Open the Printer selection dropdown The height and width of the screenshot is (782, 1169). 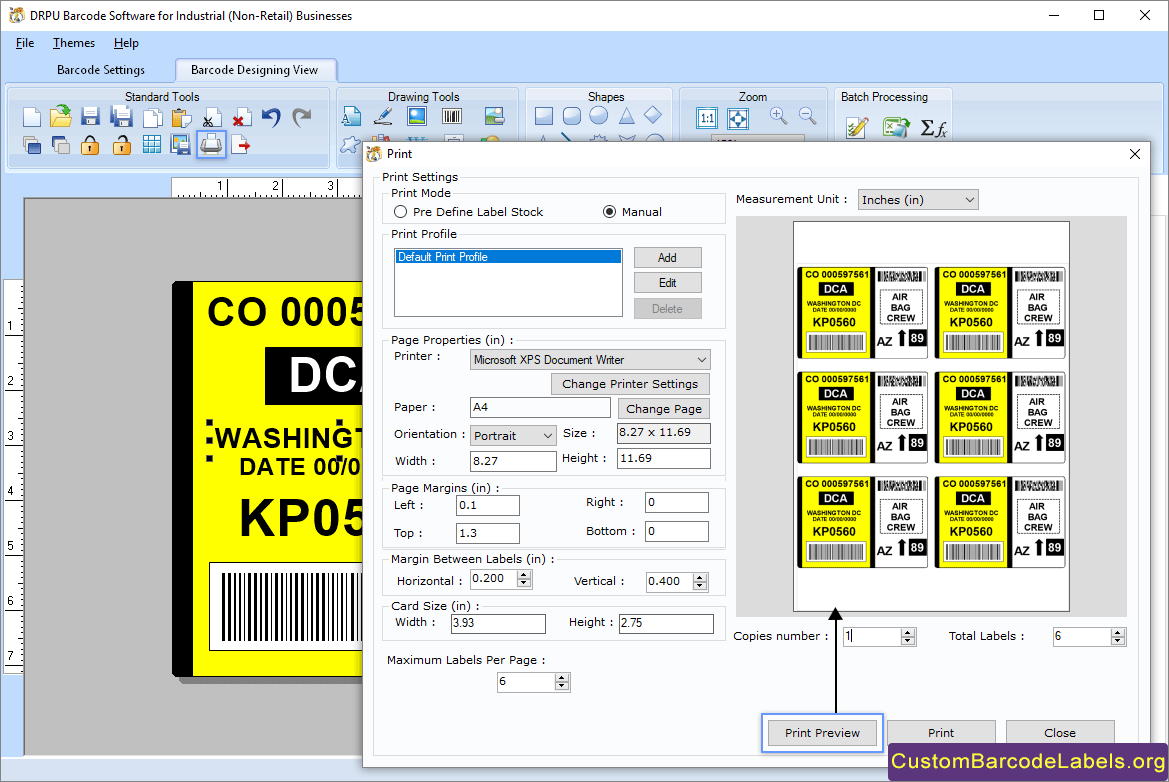(590, 359)
